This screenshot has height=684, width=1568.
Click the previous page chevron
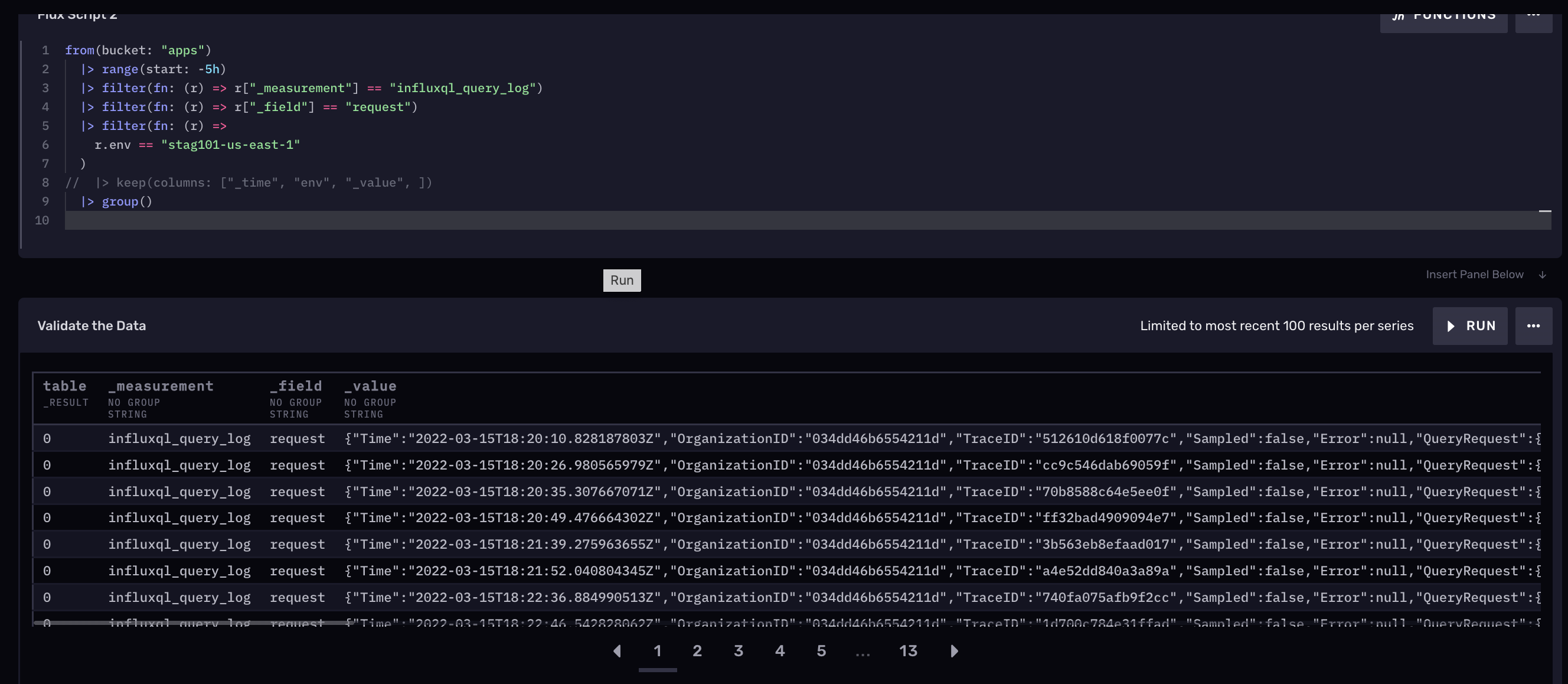[x=617, y=651]
